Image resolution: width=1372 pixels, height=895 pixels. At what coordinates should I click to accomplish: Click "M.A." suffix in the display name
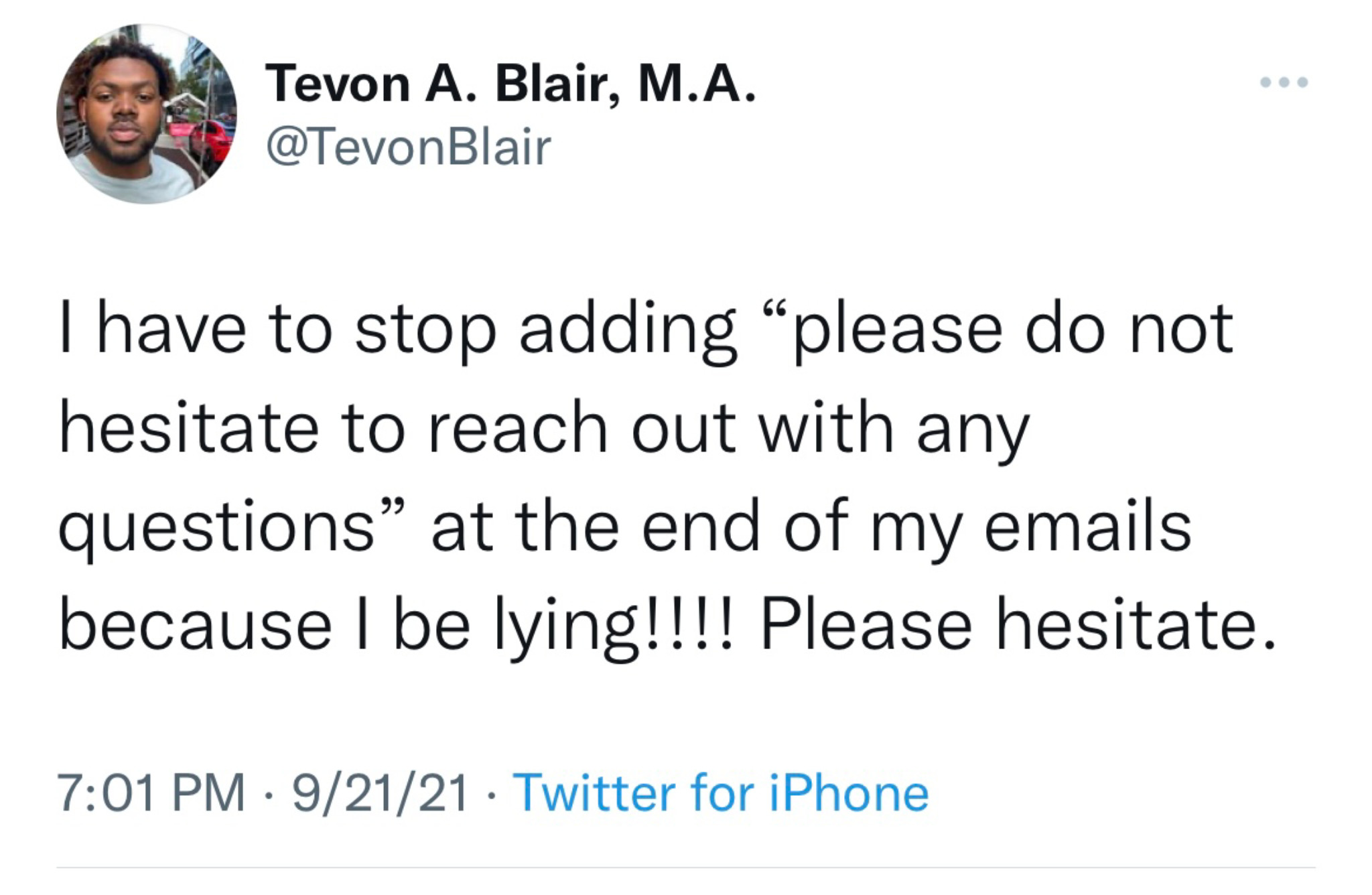tap(697, 84)
